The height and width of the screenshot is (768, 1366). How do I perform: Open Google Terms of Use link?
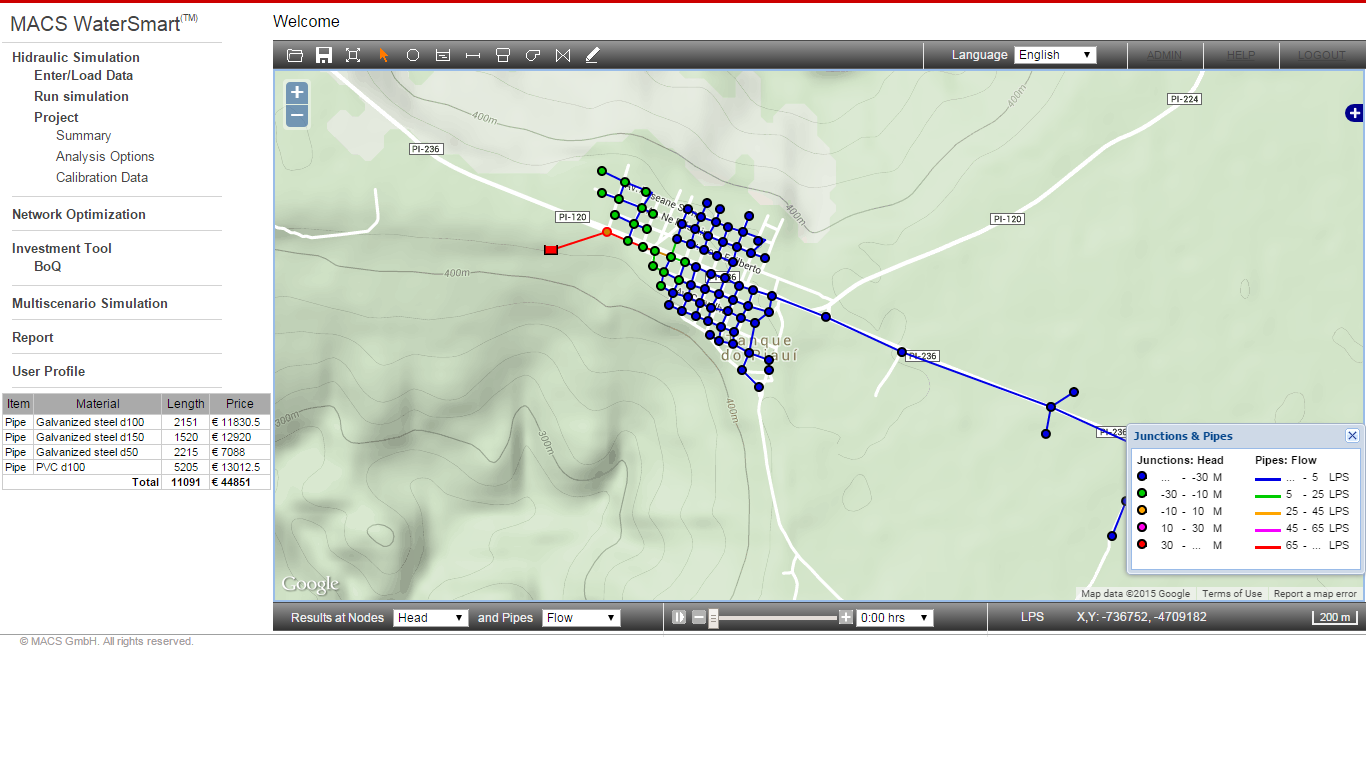(1231, 594)
